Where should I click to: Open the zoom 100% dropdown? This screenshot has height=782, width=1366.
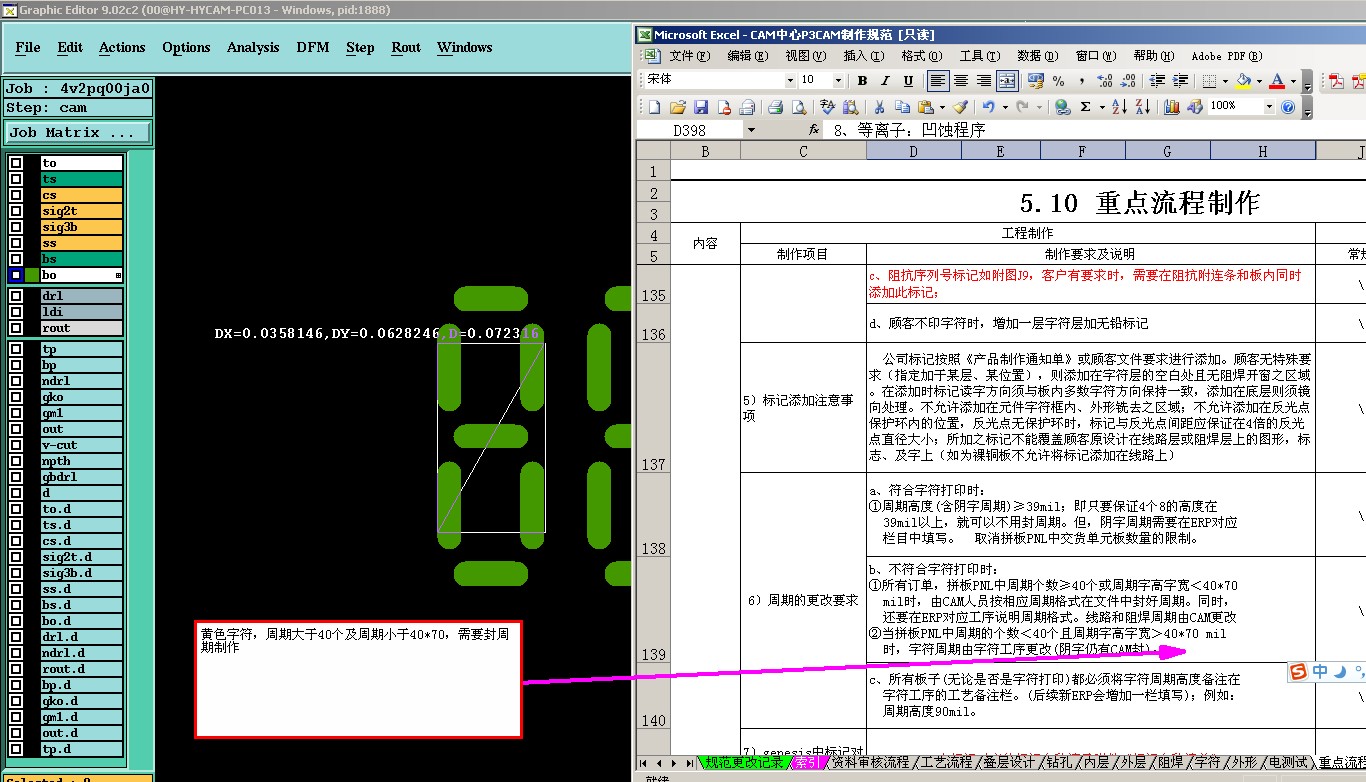pyautogui.click(x=1269, y=107)
